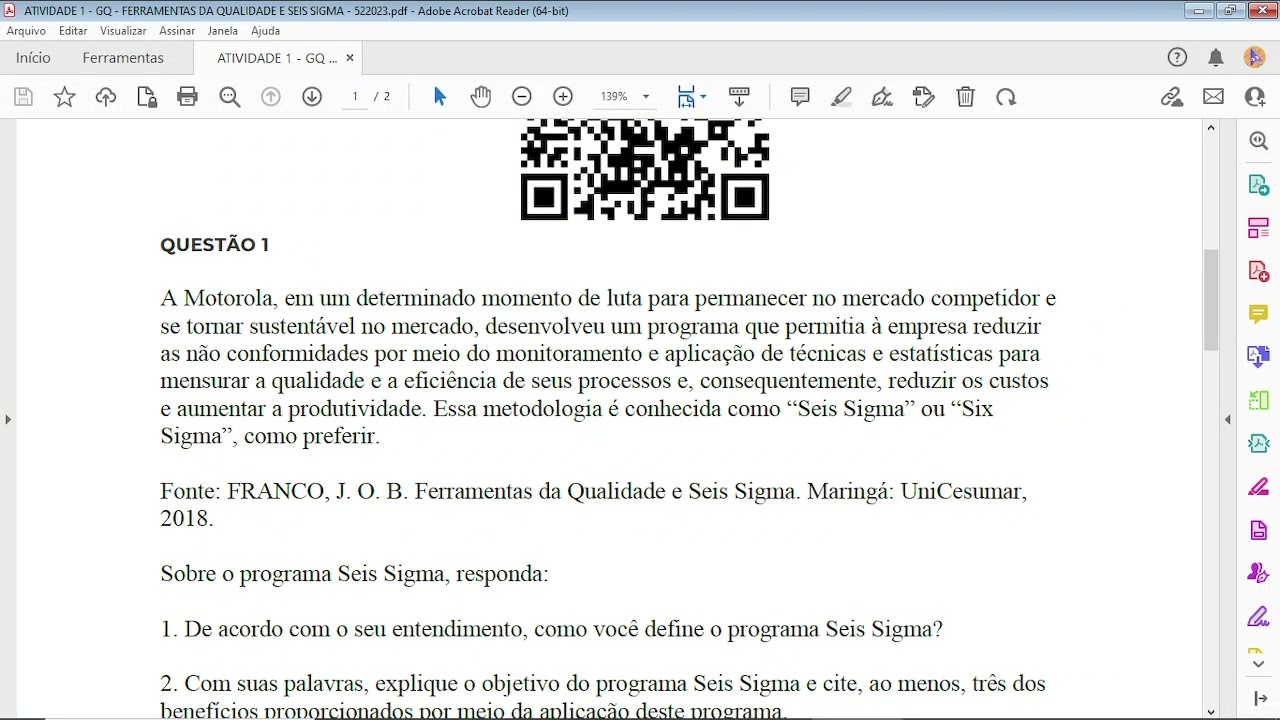Click the page number input field
The height and width of the screenshot is (720, 1280).
click(x=355, y=97)
